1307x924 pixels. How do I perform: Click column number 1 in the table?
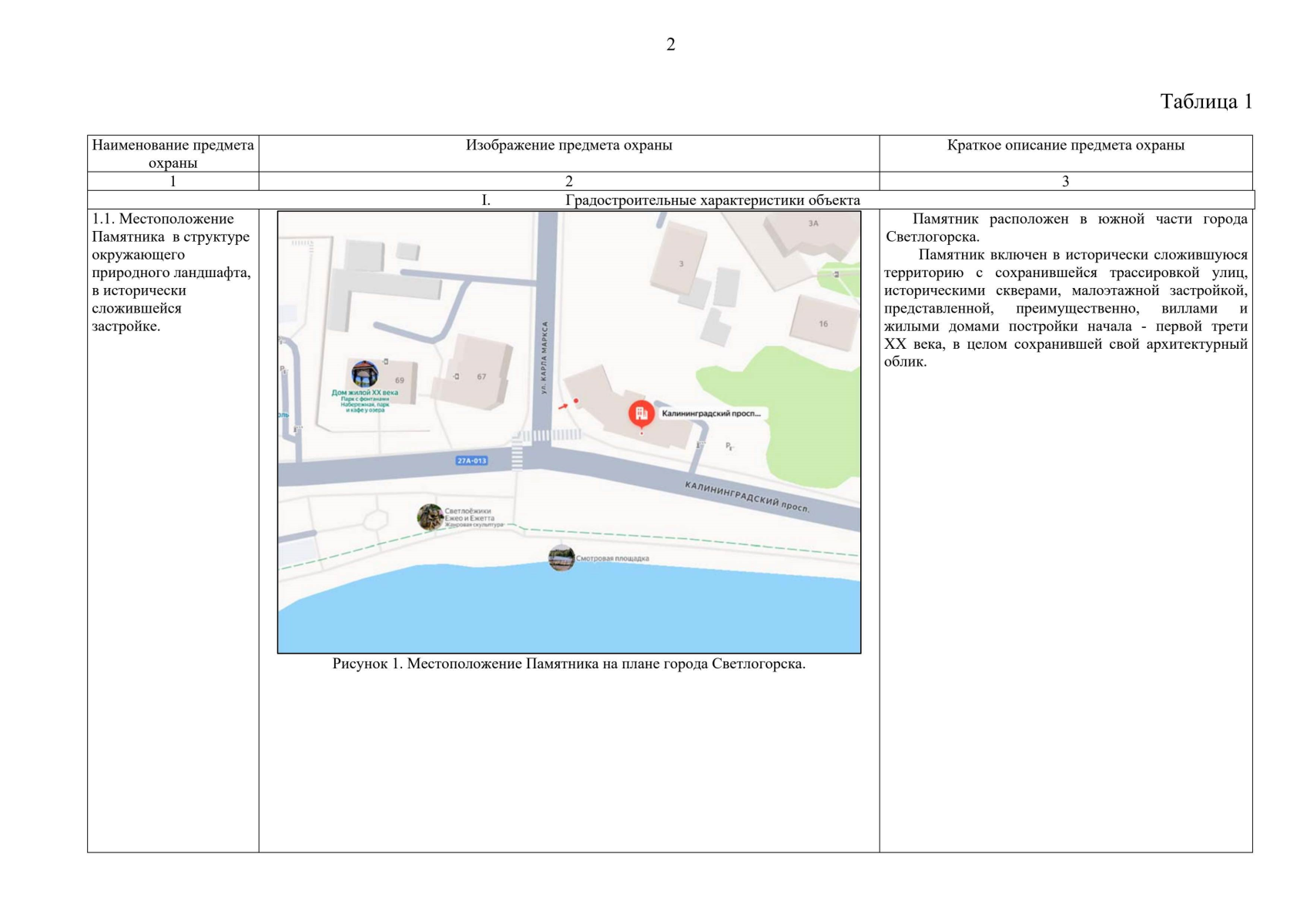(x=173, y=181)
